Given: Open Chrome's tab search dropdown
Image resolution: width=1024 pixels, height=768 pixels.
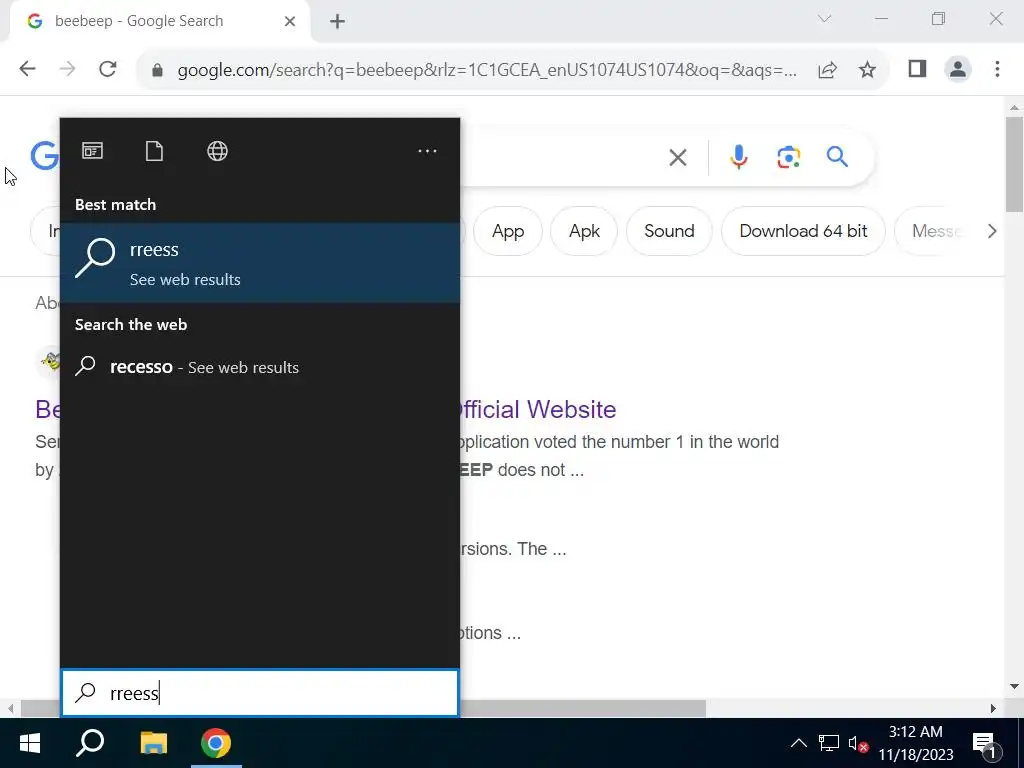Looking at the screenshot, I should coord(824,18).
